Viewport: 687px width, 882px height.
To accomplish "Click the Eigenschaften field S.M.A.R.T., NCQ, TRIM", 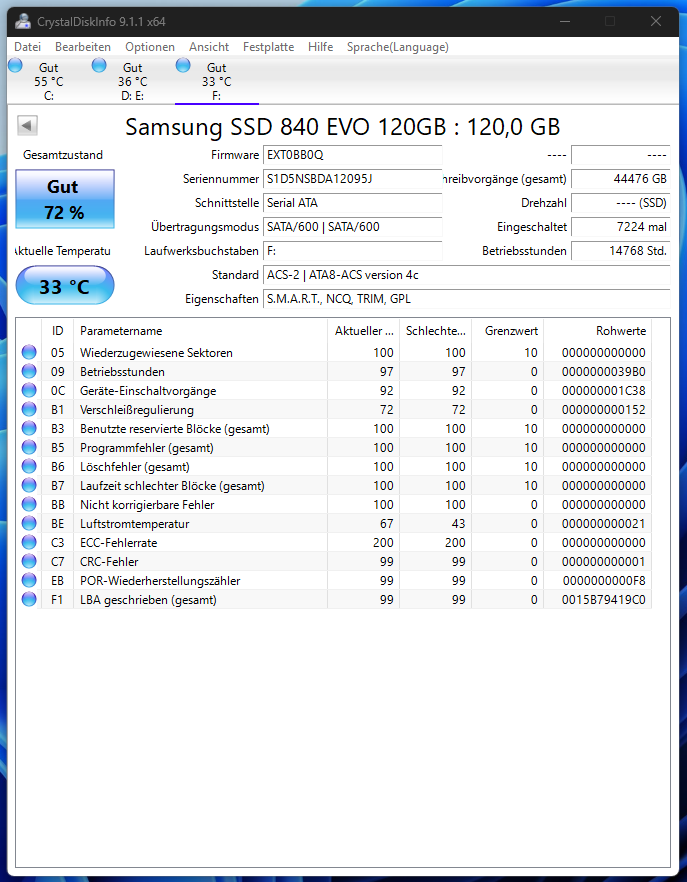I will coord(466,299).
